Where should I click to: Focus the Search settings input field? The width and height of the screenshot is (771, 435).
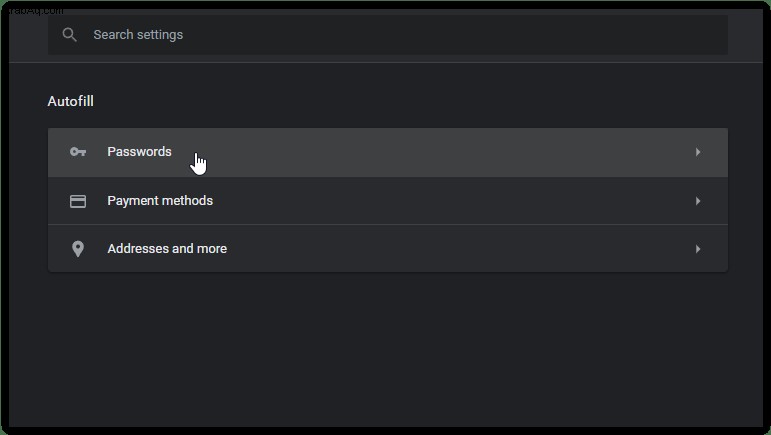[388, 35]
